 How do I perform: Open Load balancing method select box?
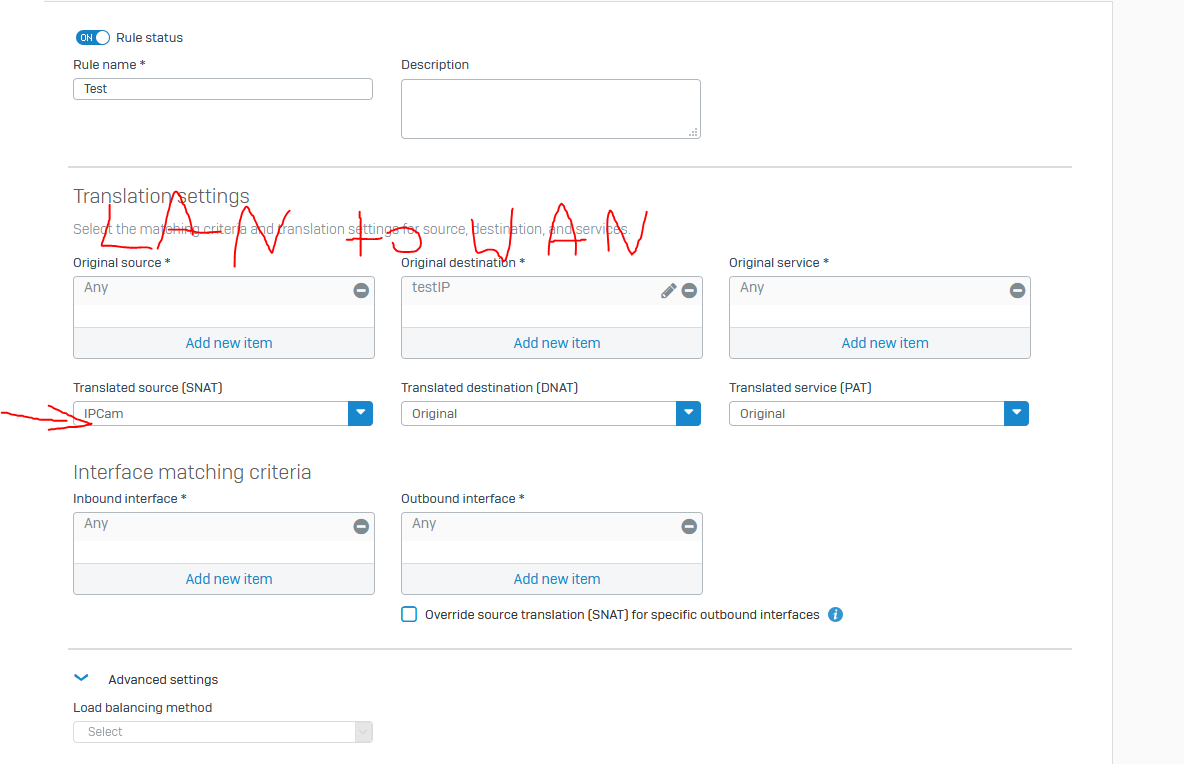[223, 732]
